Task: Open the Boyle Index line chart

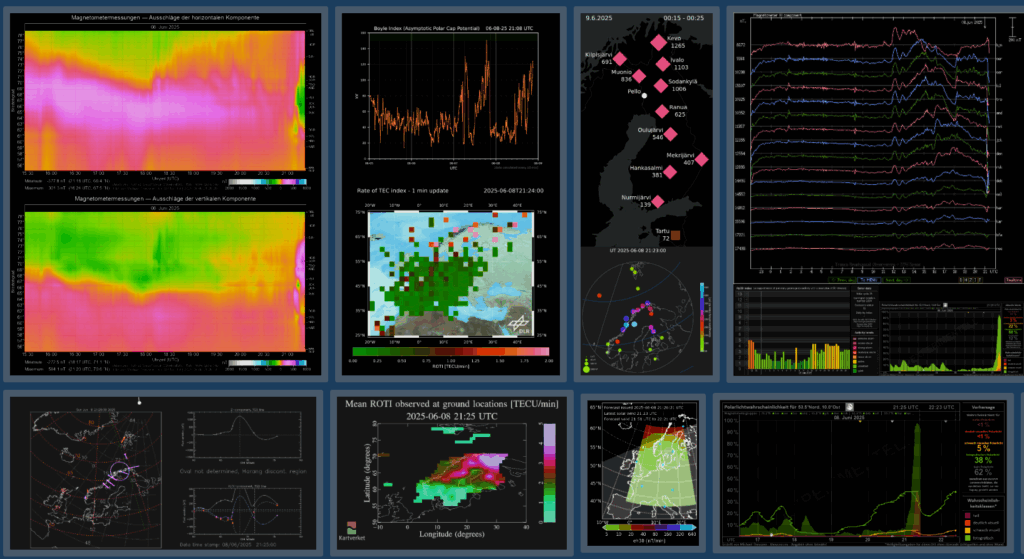Action: tap(453, 95)
